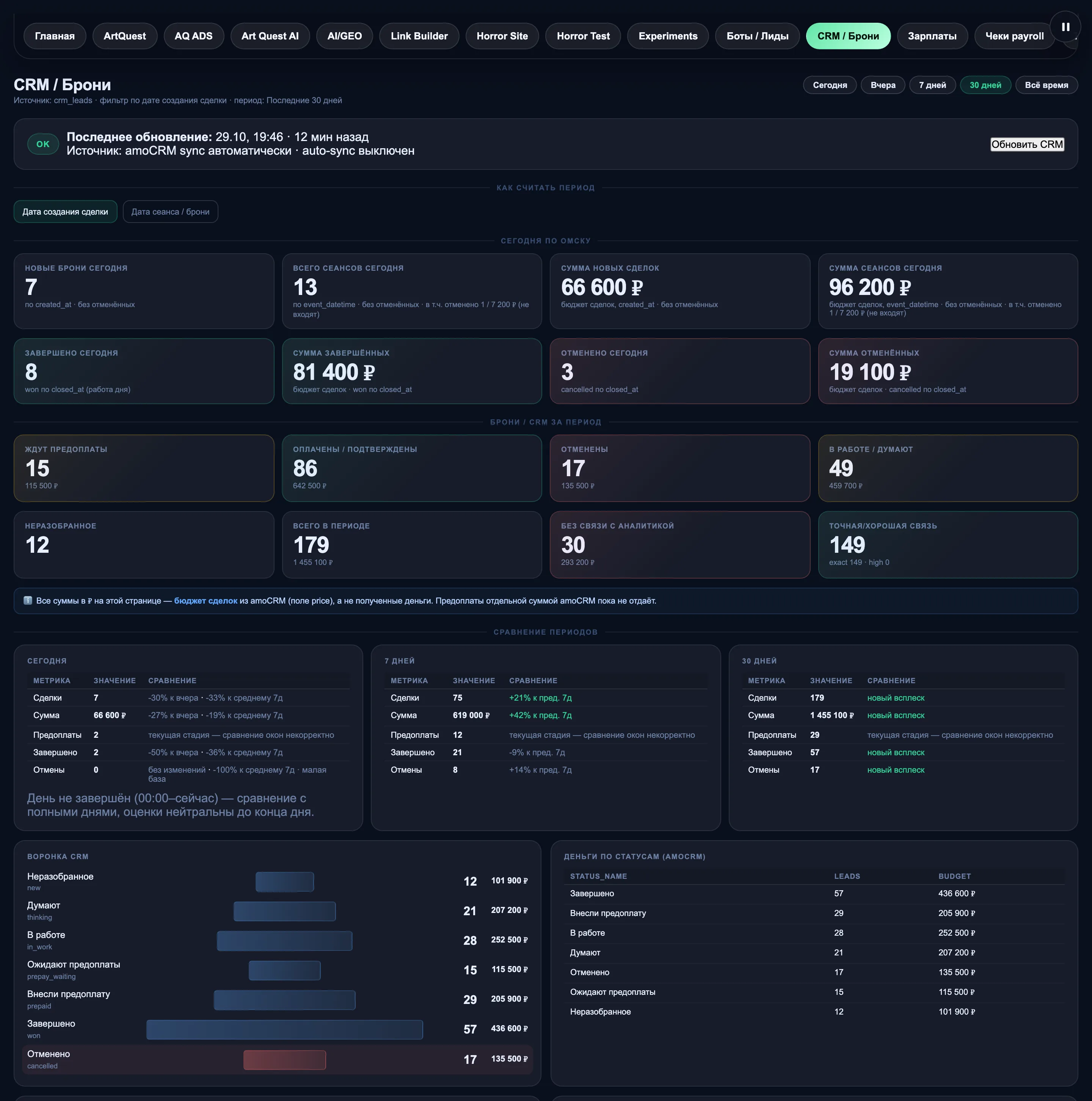Click the pause icon button
1092x1101 pixels.
[x=1065, y=26]
